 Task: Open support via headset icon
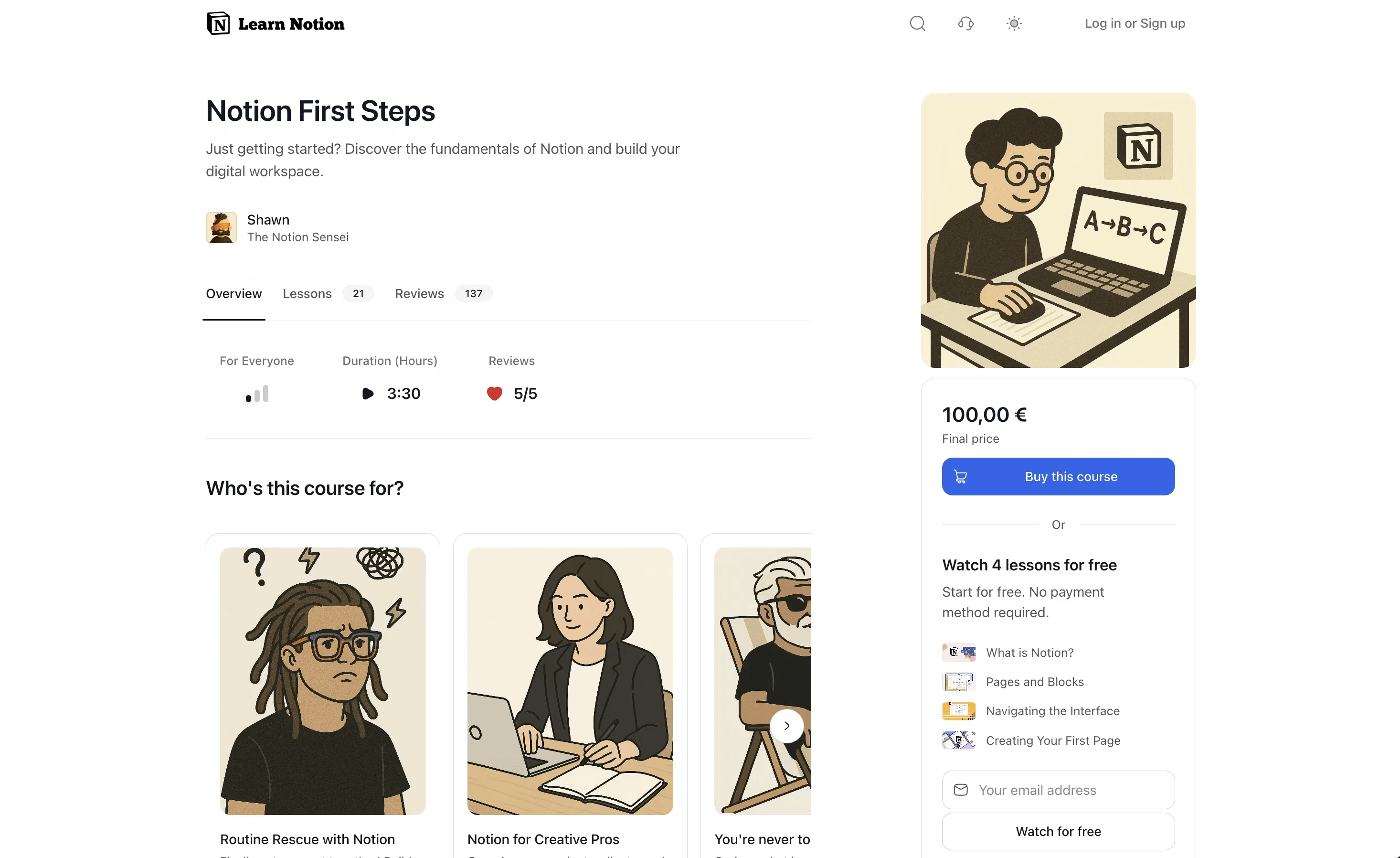click(x=965, y=23)
